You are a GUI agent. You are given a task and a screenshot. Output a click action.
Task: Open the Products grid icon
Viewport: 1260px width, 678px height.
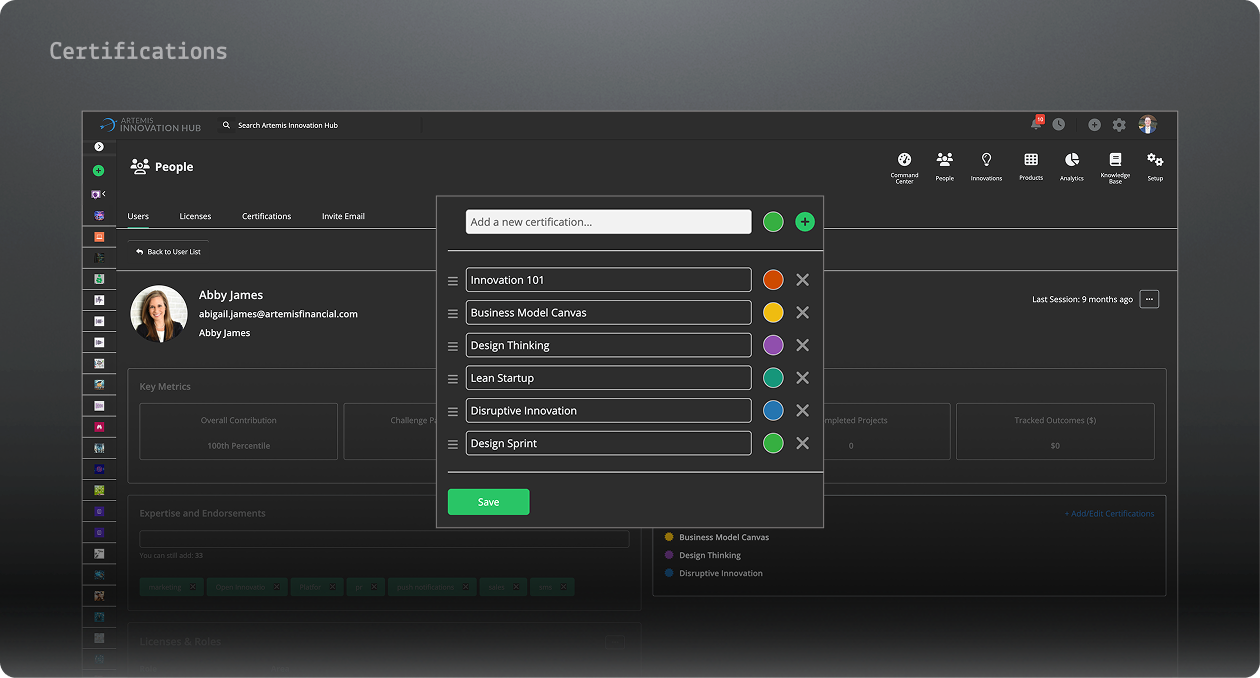1031,162
